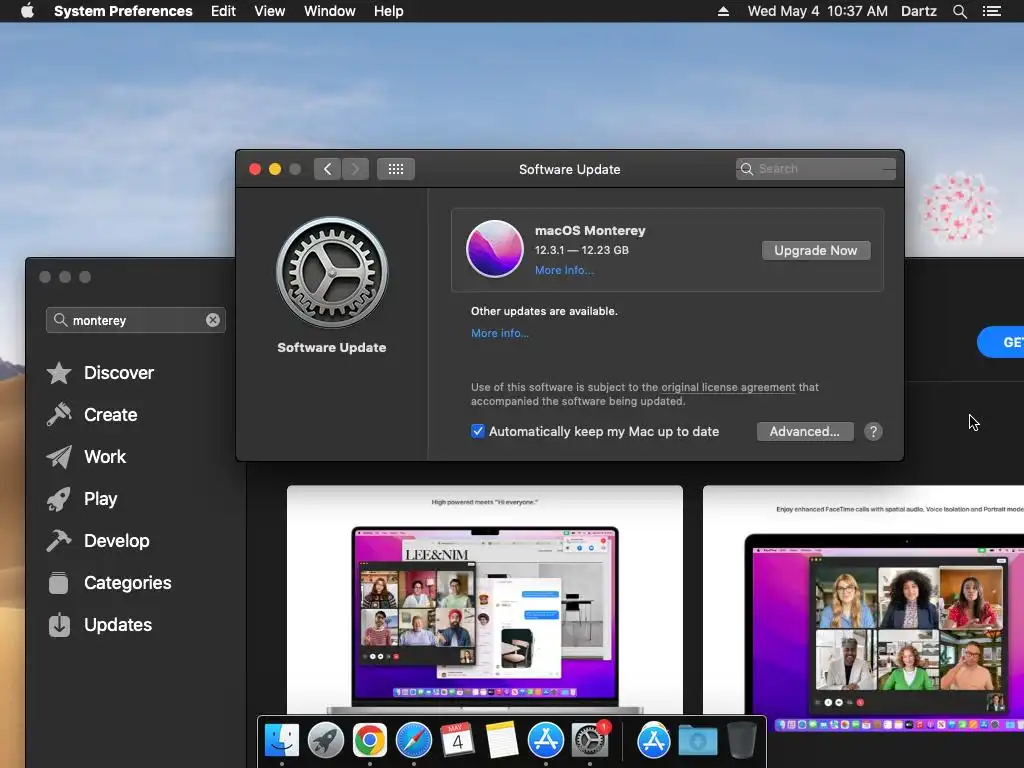The image size is (1024, 768).
Task: Open Work in App Store sidebar
Action: click(x=86, y=456)
